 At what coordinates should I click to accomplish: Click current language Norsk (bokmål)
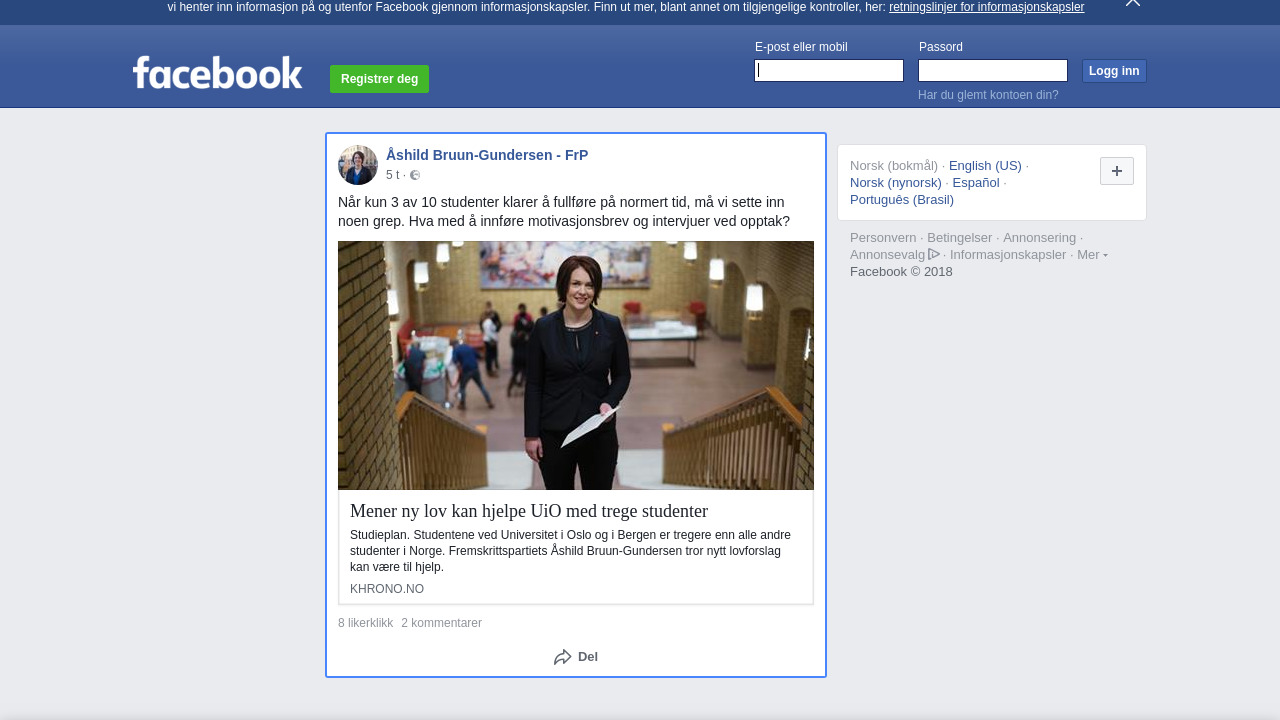pyautogui.click(x=894, y=166)
